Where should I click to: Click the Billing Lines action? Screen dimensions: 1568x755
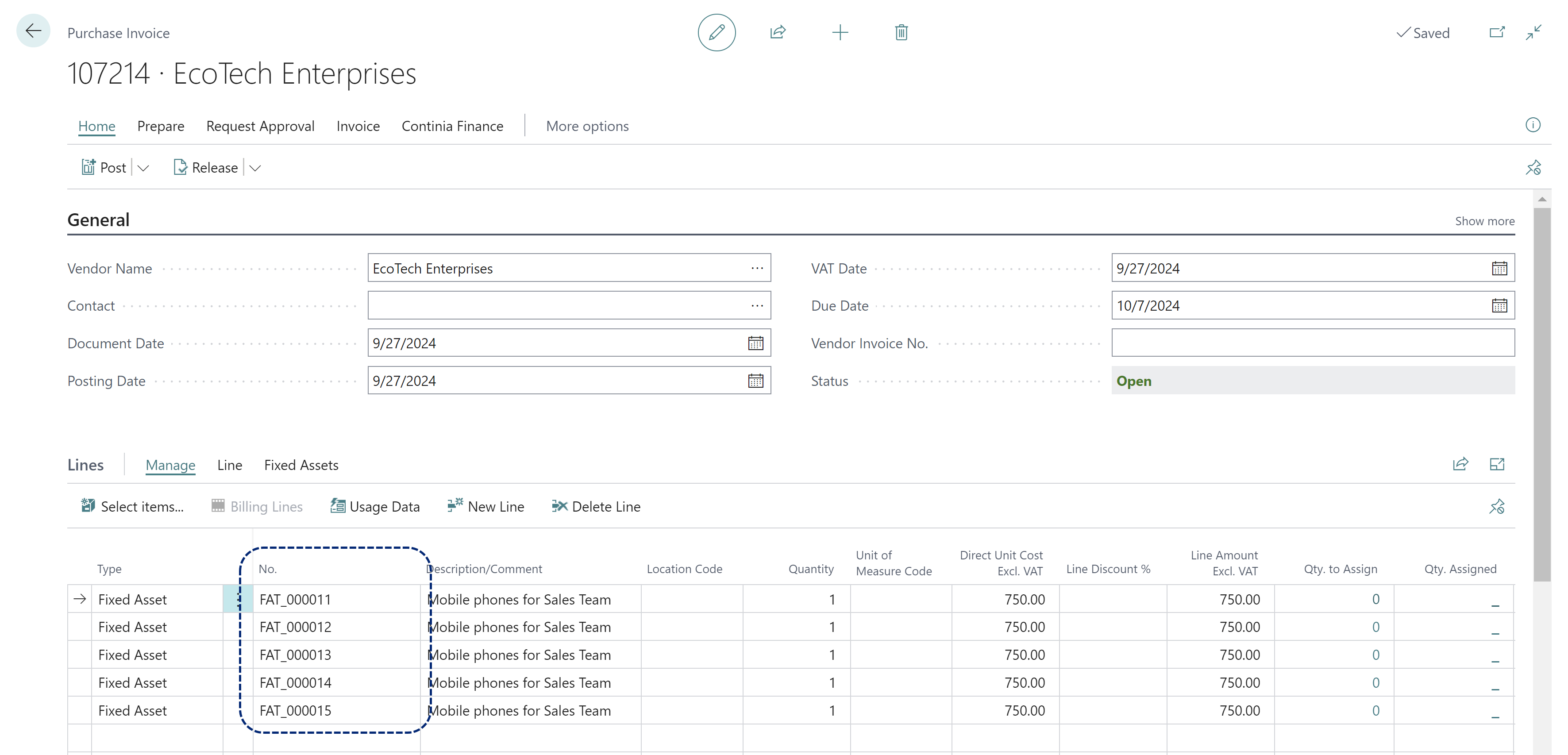point(256,507)
